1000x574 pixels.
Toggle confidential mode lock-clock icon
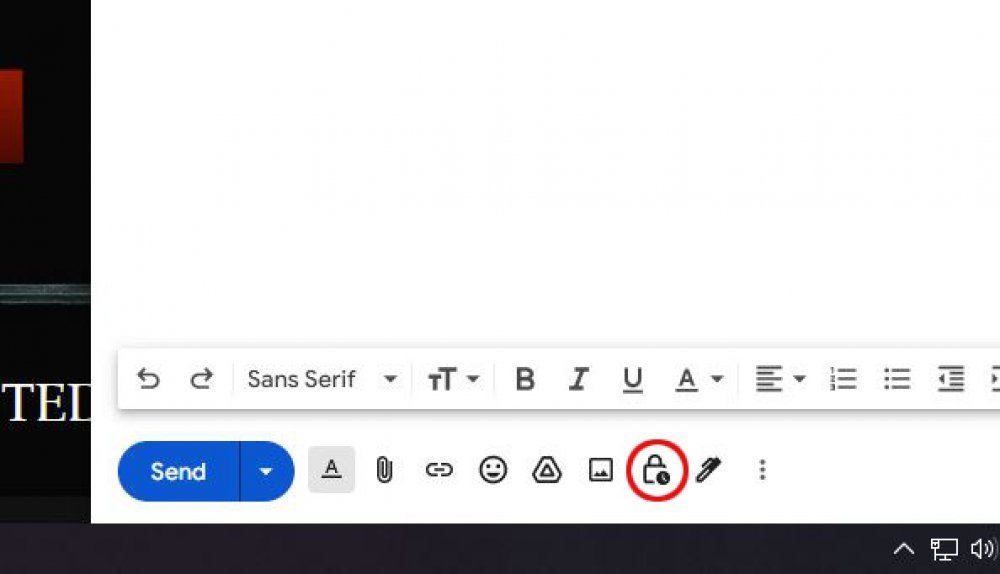click(x=656, y=470)
